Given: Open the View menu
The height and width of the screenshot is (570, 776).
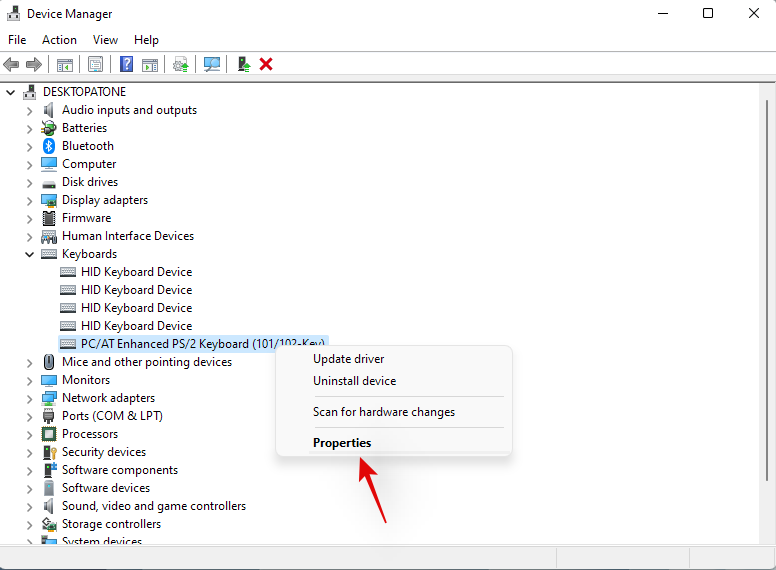Looking at the screenshot, I should 105,40.
